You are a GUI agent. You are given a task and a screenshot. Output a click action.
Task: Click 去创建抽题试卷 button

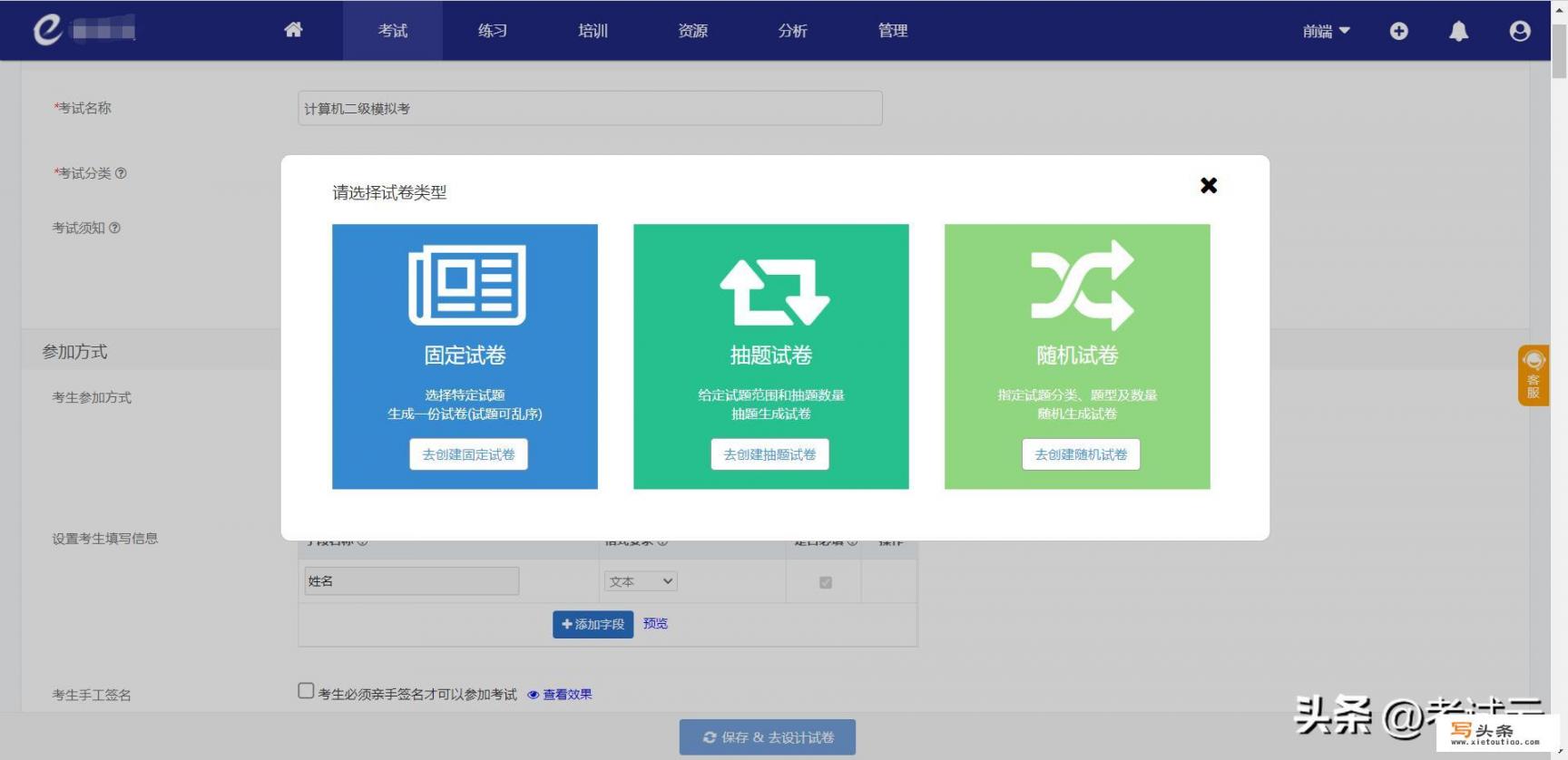pos(769,454)
